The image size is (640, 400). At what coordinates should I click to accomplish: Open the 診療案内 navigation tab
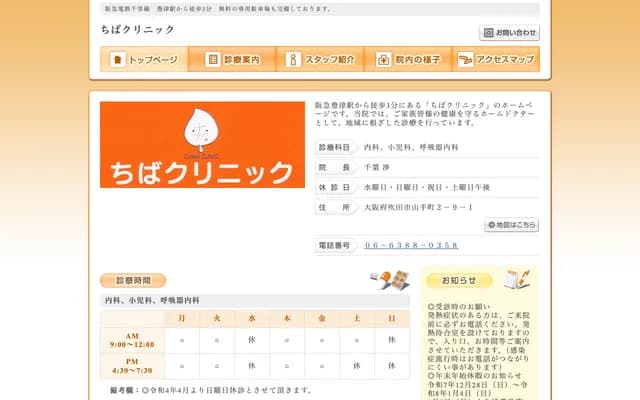coord(232,59)
